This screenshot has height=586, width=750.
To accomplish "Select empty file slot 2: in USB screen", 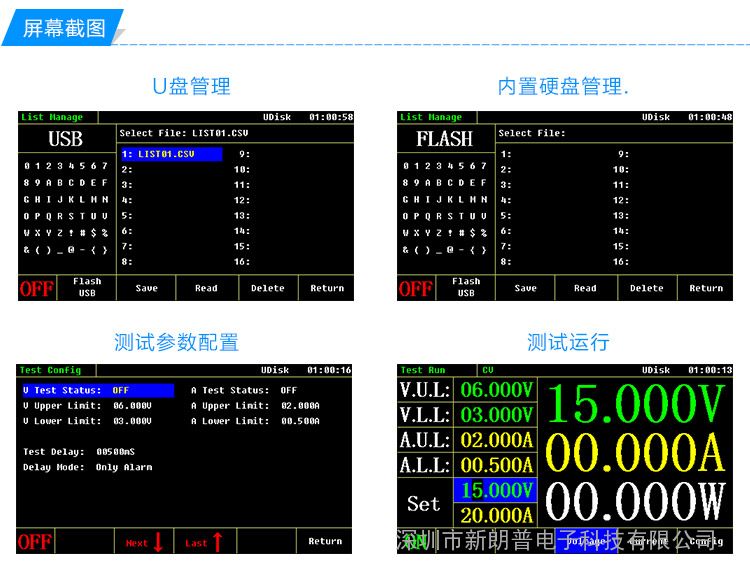I will [127, 169].
